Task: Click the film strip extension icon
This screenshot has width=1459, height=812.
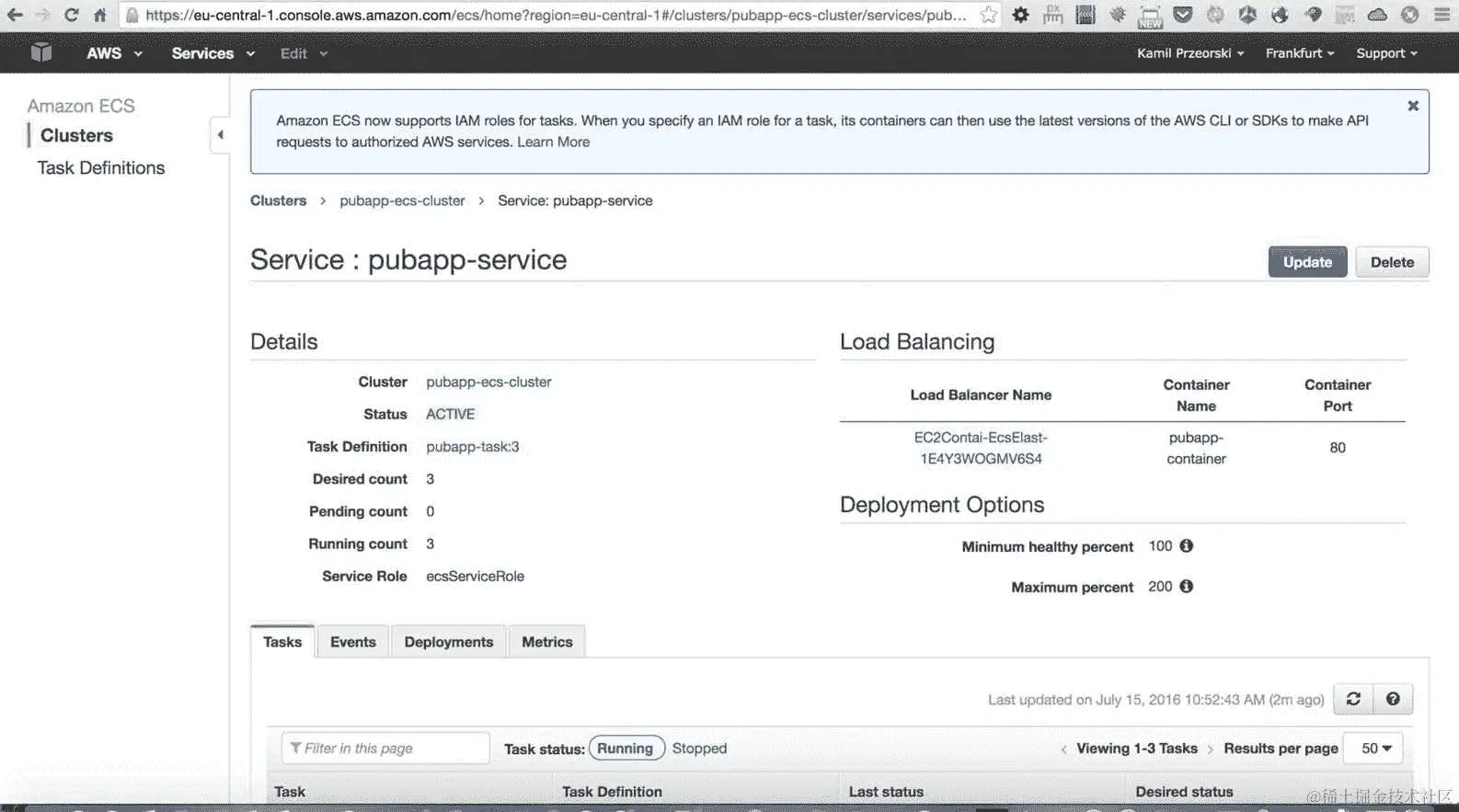Action: tap(1086, 15)
